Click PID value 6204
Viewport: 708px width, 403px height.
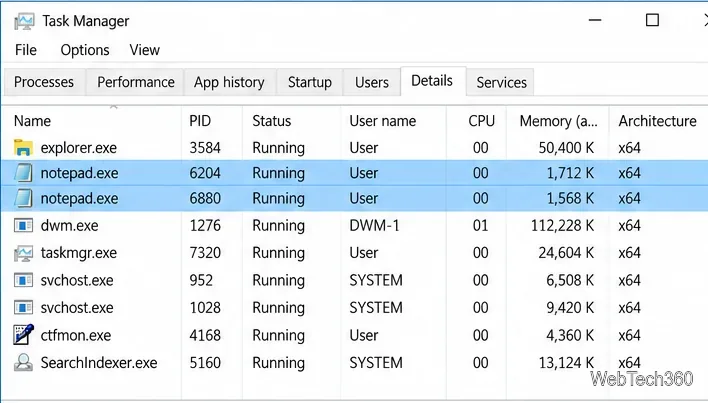pos(205,173)
